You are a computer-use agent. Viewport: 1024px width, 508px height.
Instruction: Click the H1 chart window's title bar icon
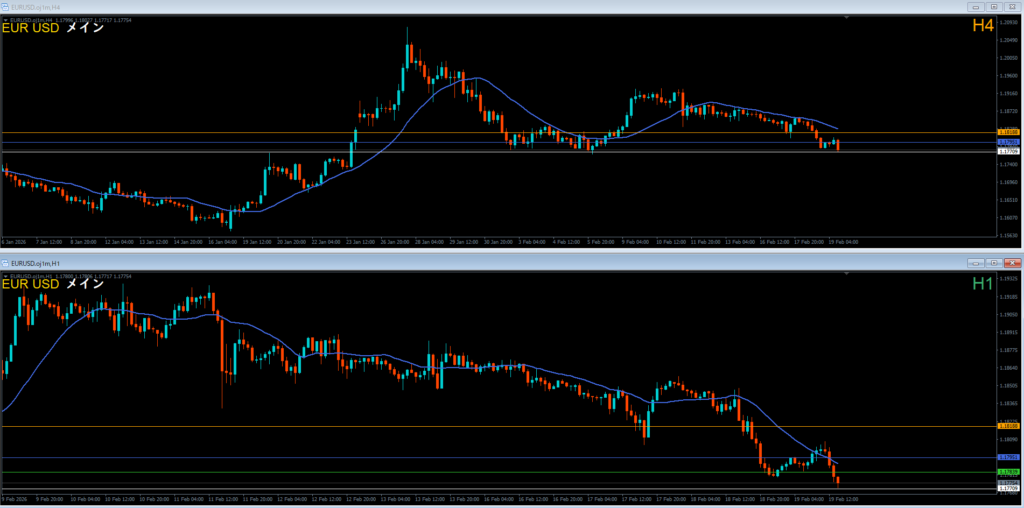(x=6, y=262)
